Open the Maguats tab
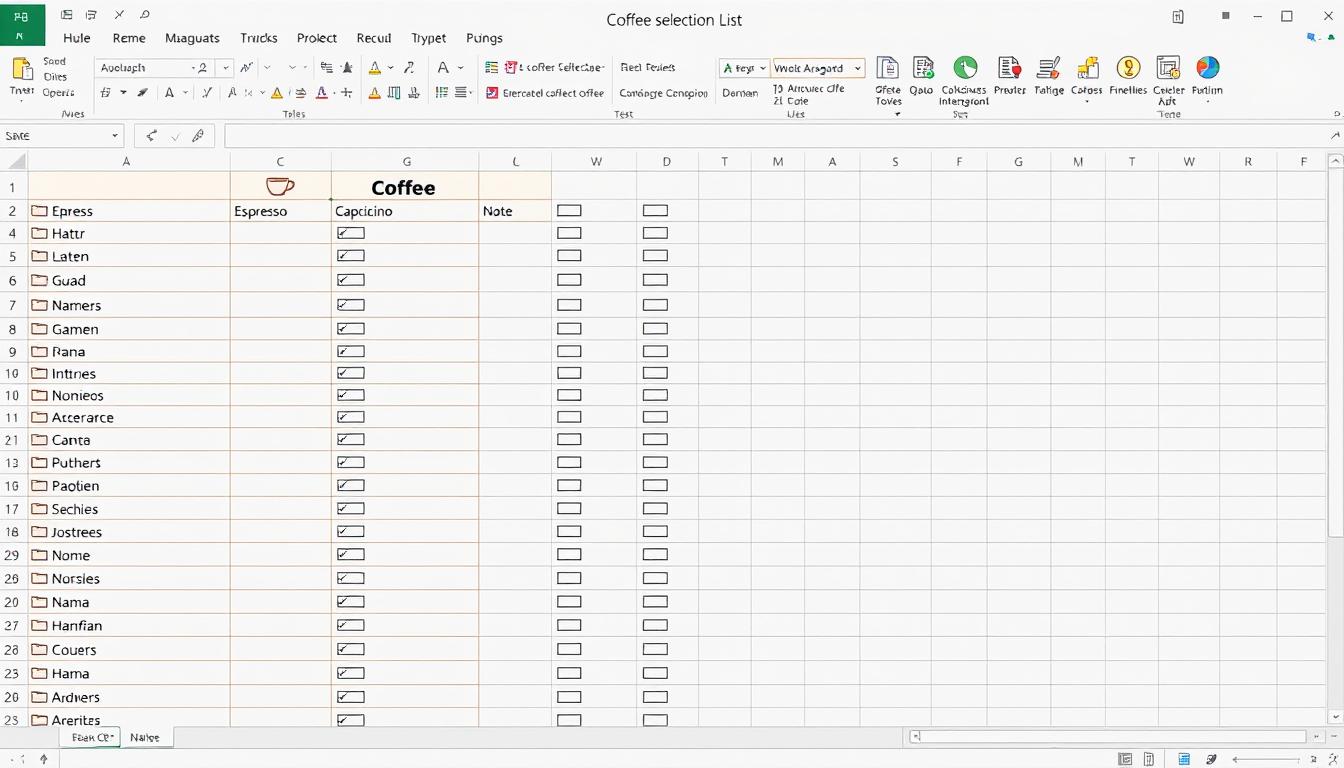The width and height of the screenshot is (1344, 768). click(192, 38)
